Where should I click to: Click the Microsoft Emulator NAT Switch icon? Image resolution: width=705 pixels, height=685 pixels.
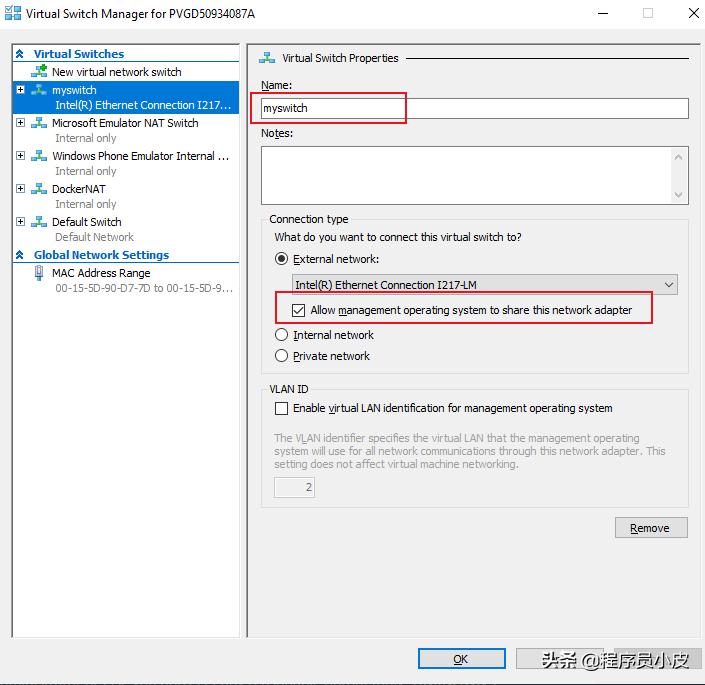[39, 123]
